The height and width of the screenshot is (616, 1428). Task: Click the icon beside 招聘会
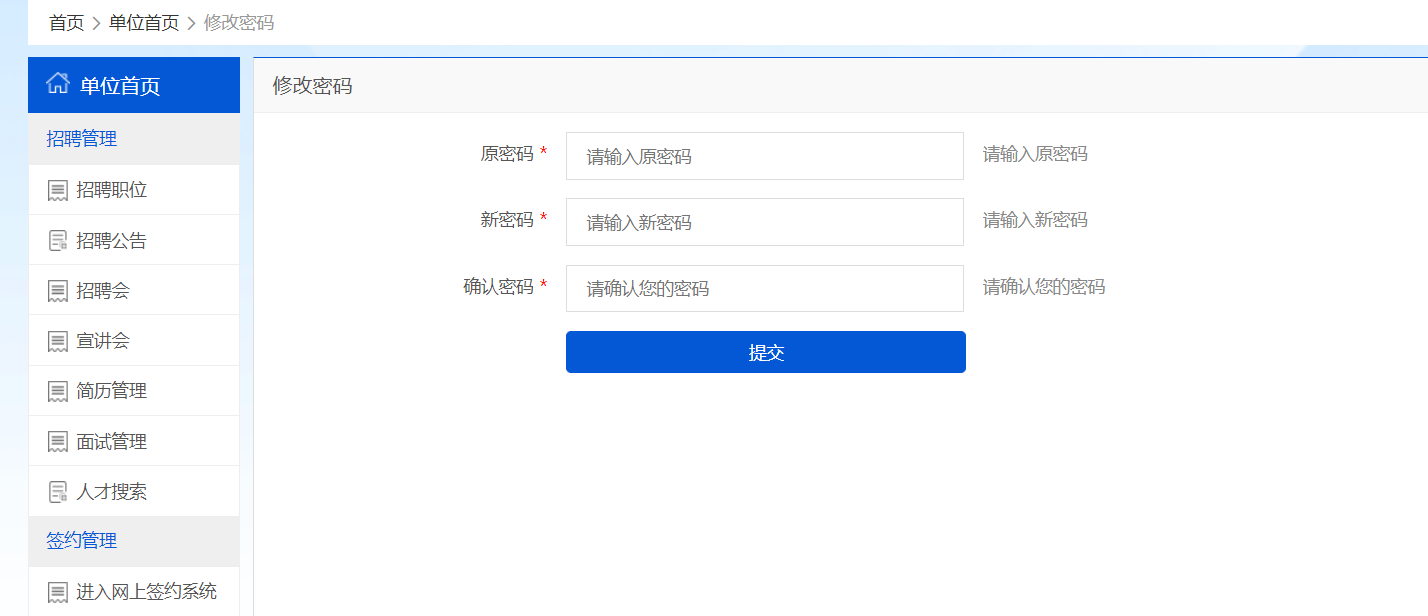click(58, 291)
